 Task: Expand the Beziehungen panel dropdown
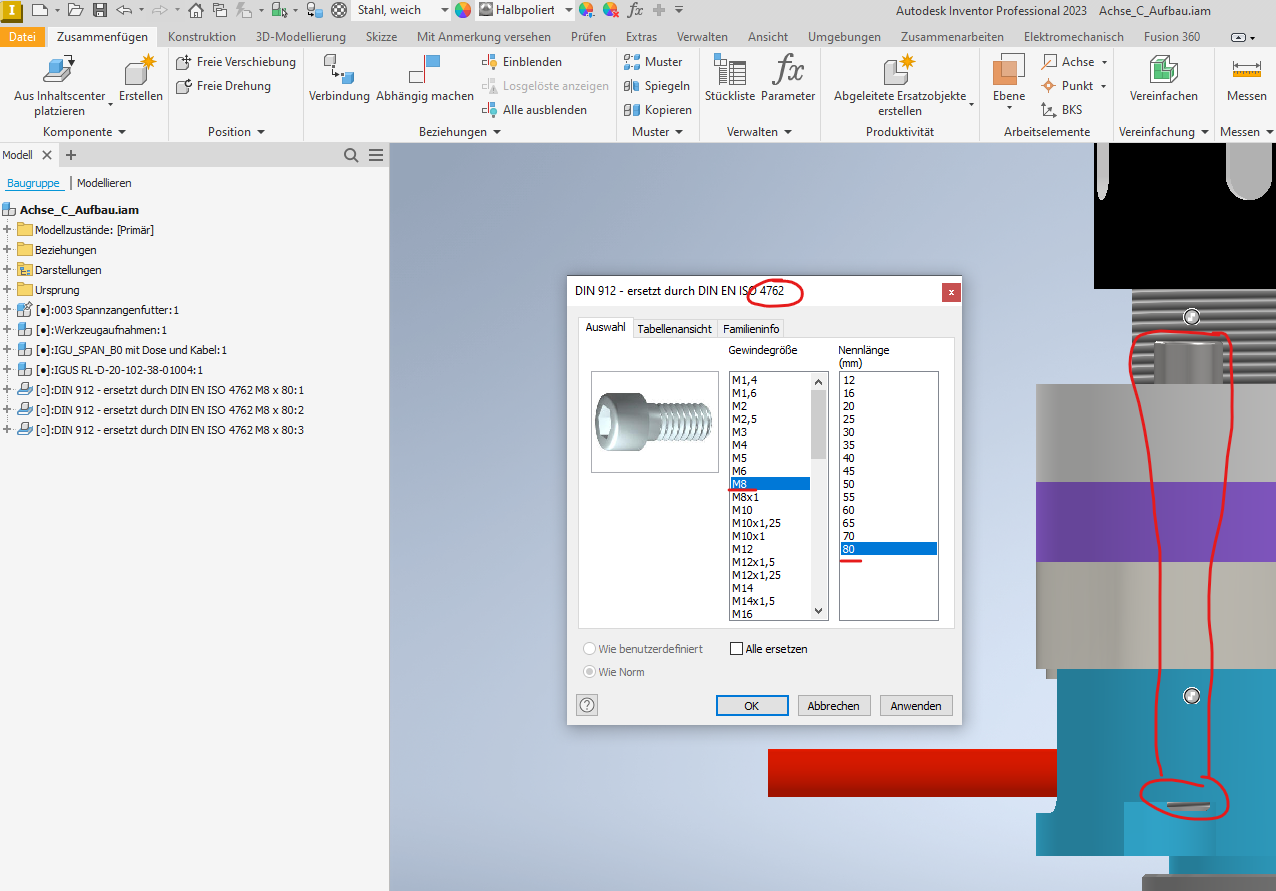pos(497,132)
